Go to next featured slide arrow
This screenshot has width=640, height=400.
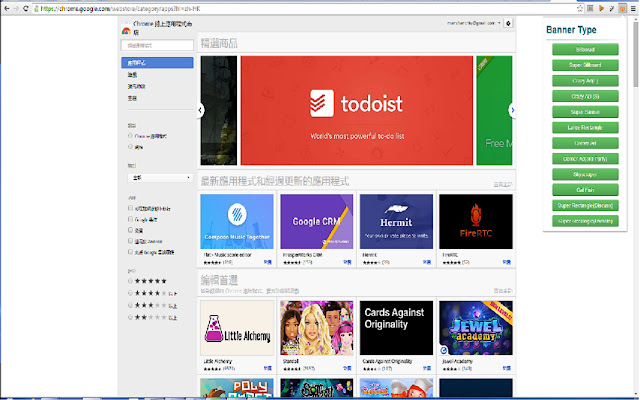[513, 110]
